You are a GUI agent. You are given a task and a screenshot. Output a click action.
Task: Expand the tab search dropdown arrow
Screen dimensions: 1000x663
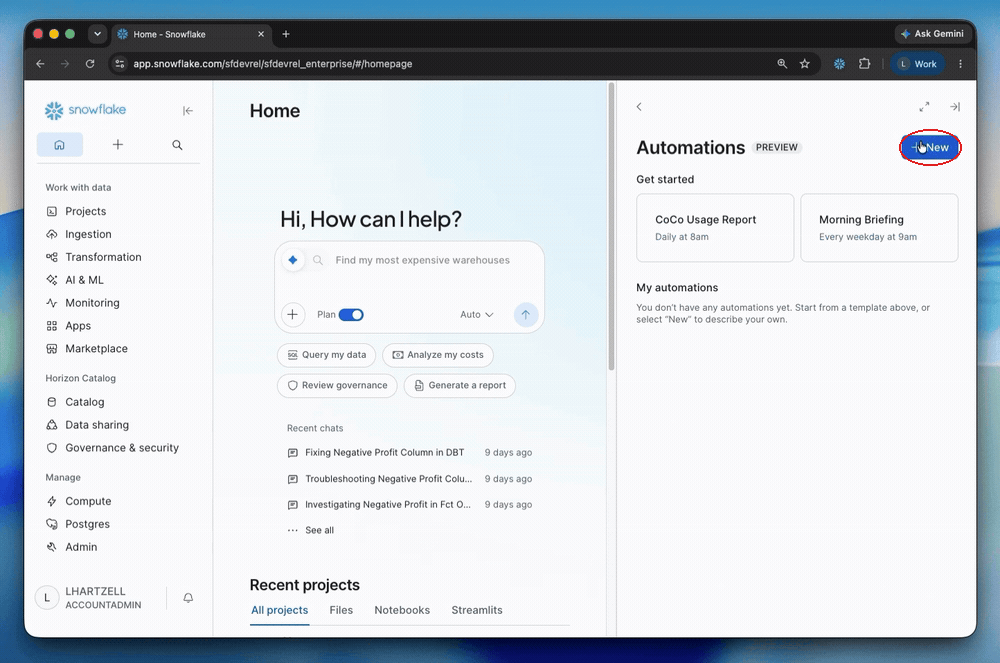(97, 34)
